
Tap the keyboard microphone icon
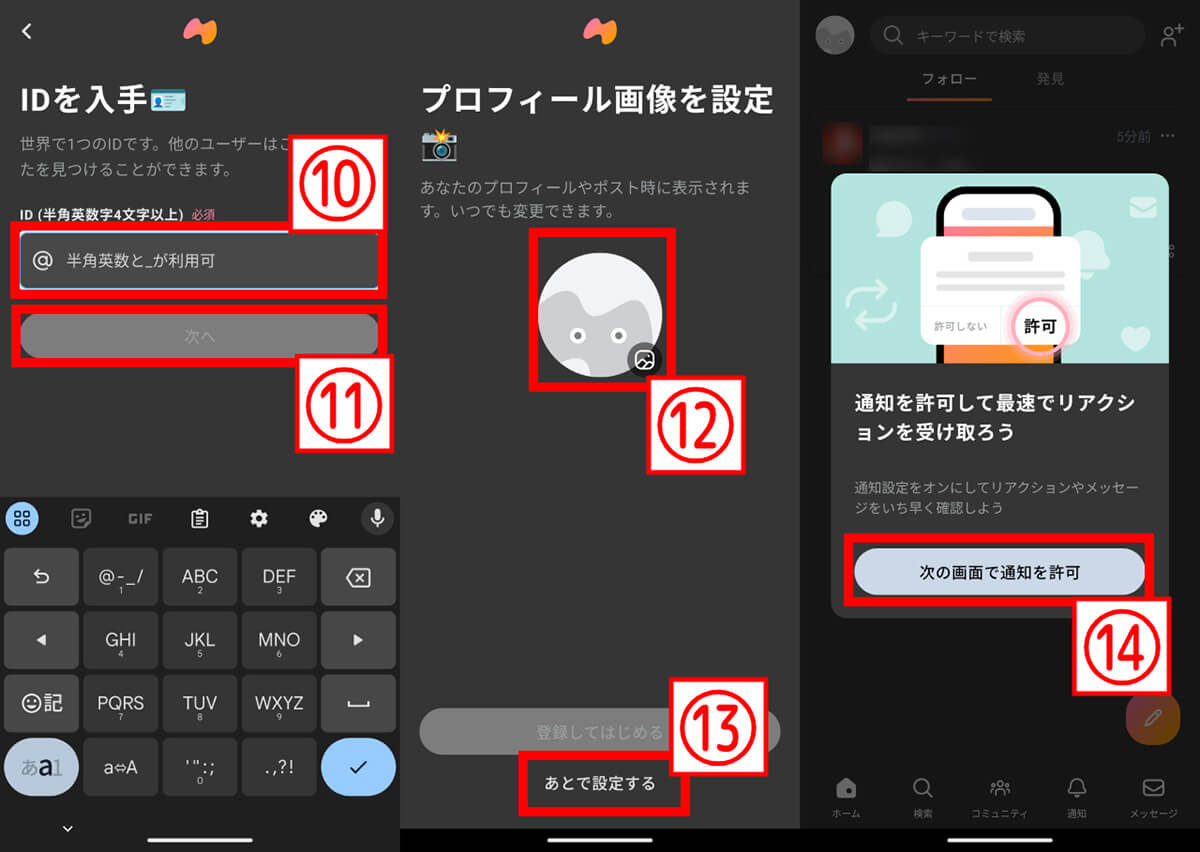[377, 518]
